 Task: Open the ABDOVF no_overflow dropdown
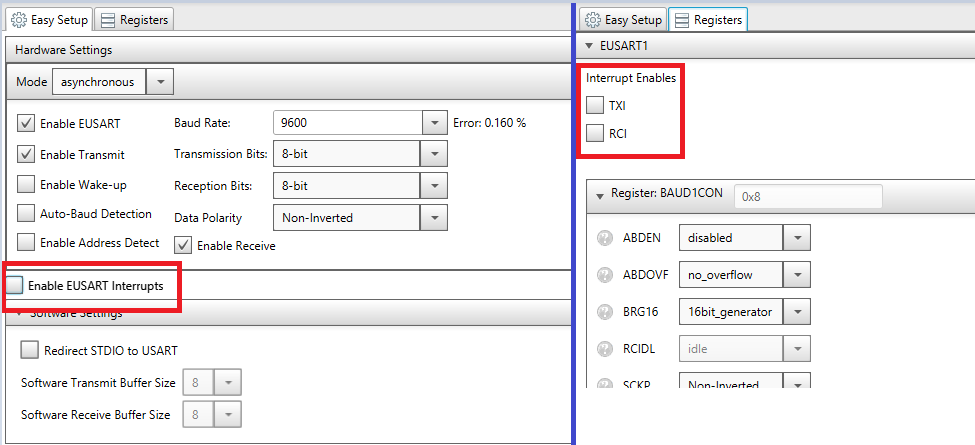point(797,275)
